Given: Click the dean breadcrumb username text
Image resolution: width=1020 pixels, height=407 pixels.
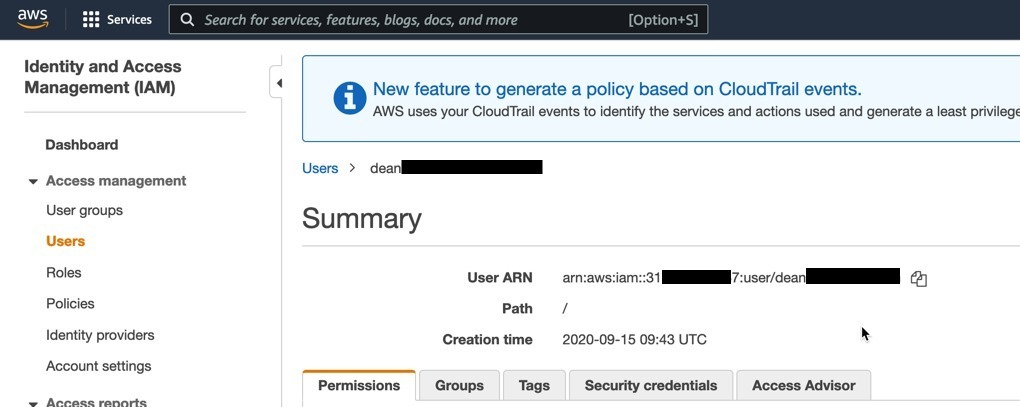Looking at the screenshot, I should 385,168.
